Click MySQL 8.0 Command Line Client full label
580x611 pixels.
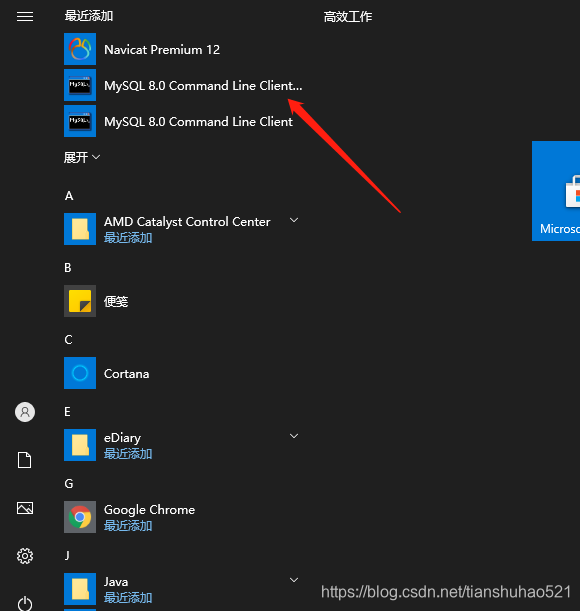point(198,122)
